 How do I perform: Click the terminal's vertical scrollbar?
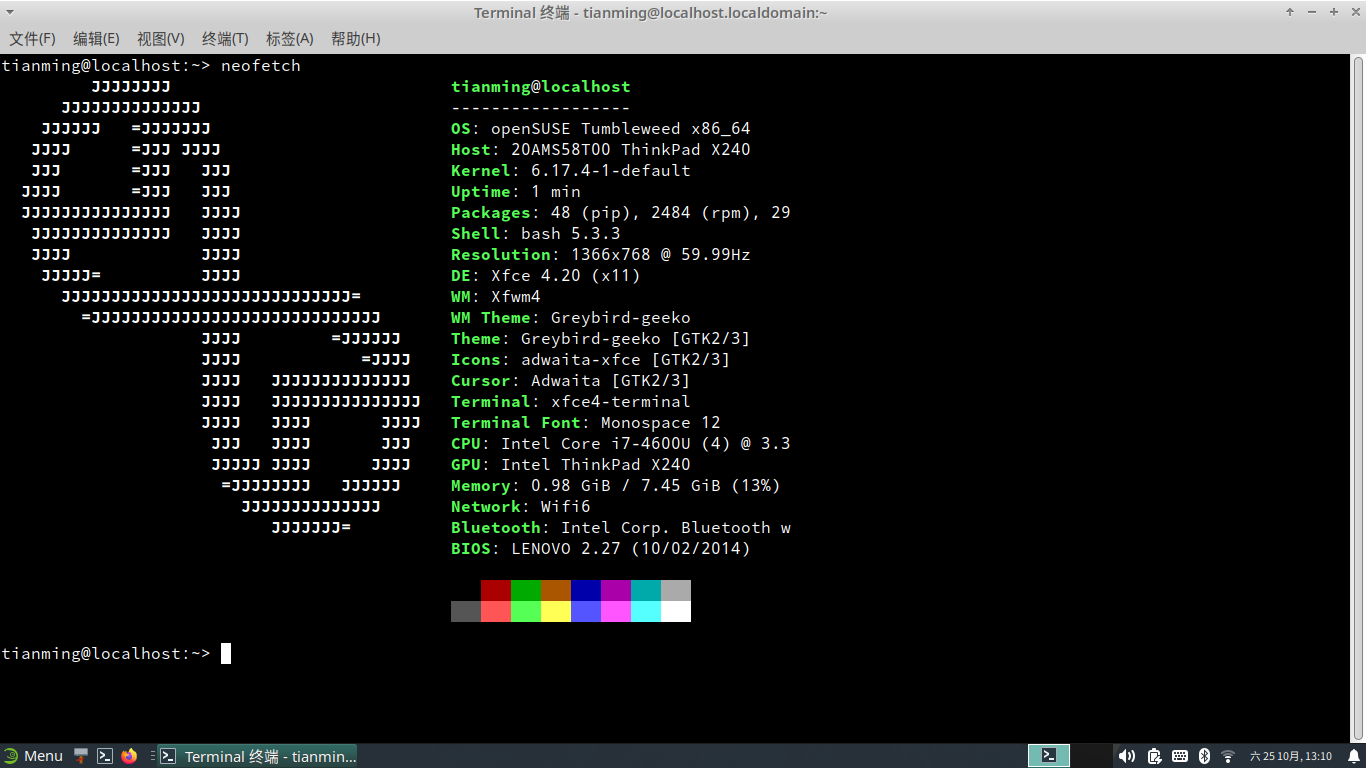pyautogui.click(x=1358, y=400)
